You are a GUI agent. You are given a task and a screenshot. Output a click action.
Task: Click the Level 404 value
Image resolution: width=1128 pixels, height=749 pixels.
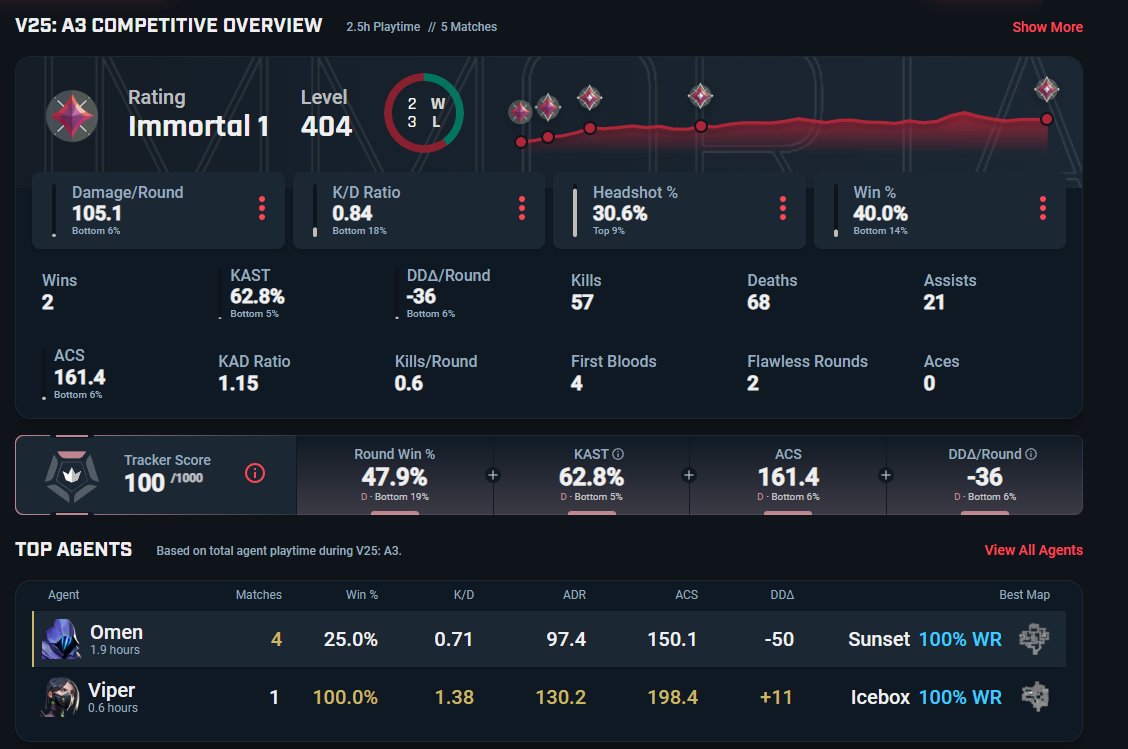tap(326, 127)
